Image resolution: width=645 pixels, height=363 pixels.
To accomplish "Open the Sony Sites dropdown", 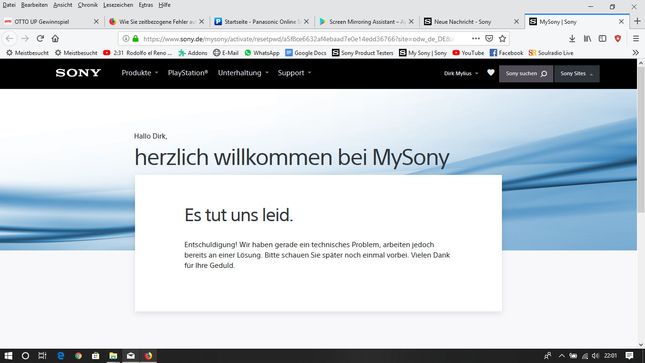I will (577, 74).
